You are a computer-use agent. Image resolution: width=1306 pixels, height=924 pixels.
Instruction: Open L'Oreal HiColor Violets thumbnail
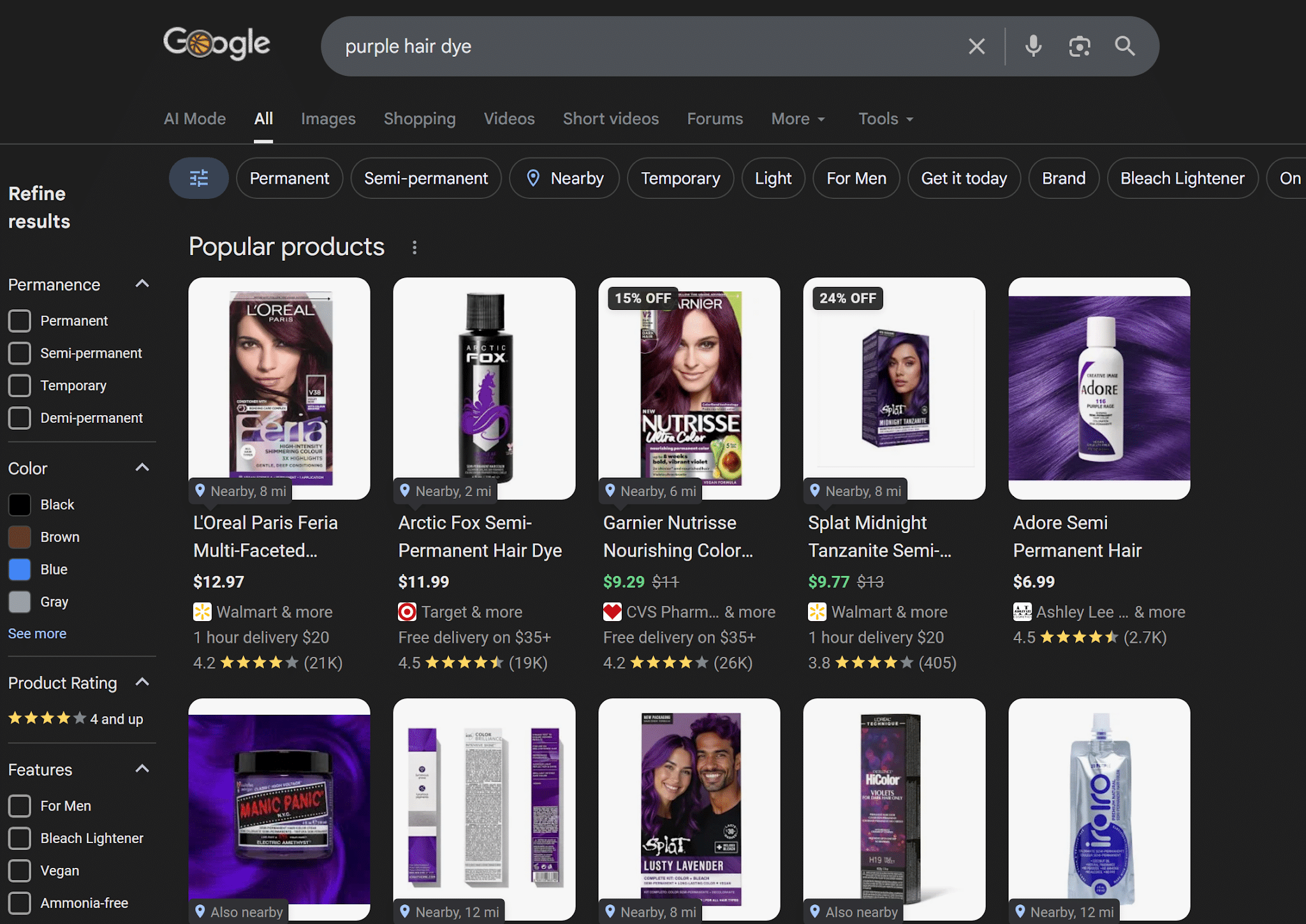[894, 809]
